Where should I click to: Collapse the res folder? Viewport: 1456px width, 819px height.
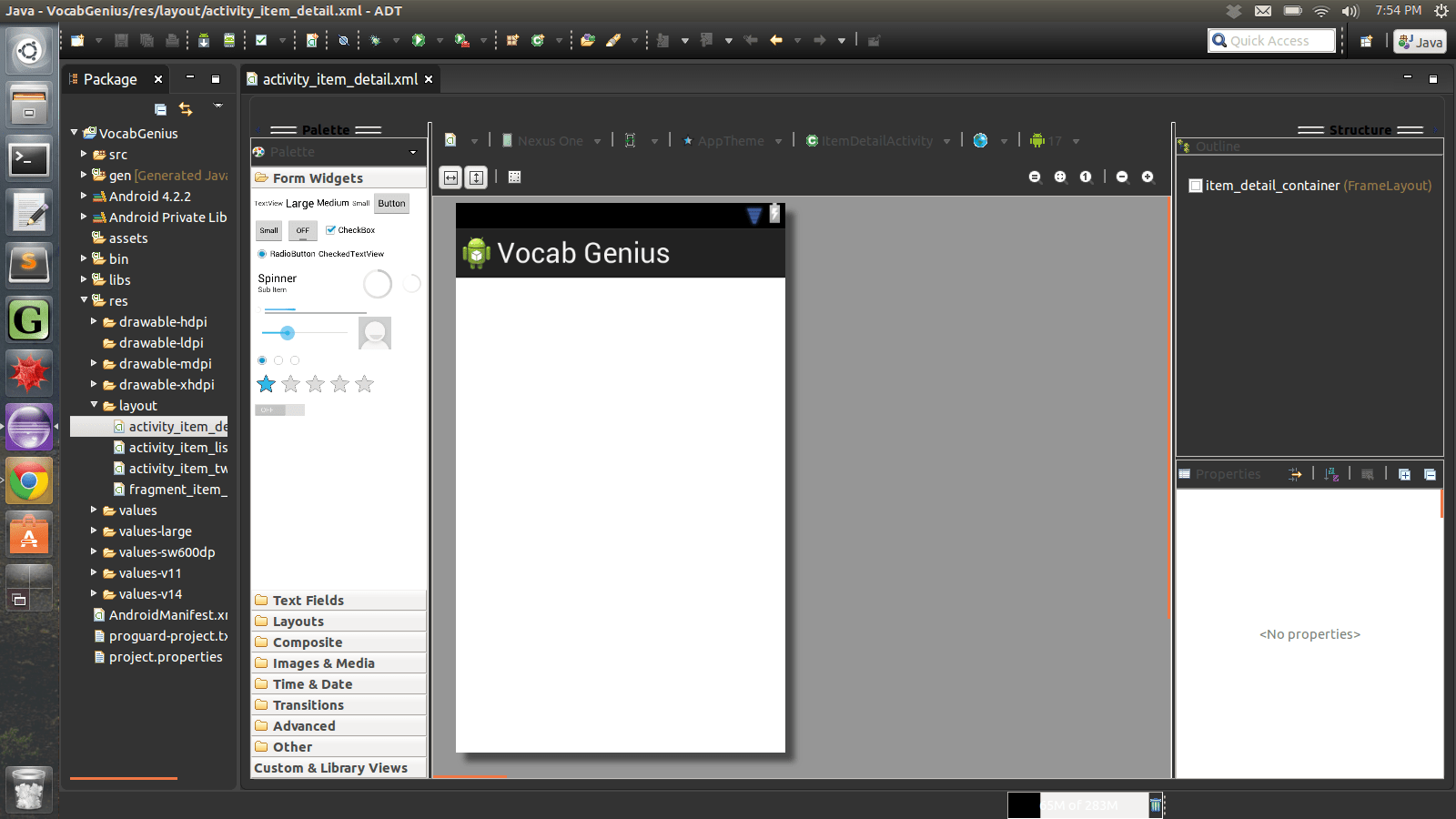point(84,300)
